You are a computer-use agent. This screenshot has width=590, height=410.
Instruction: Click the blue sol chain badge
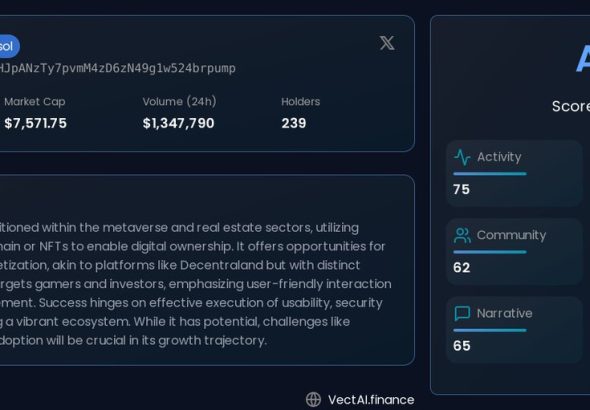pos(8,46)
